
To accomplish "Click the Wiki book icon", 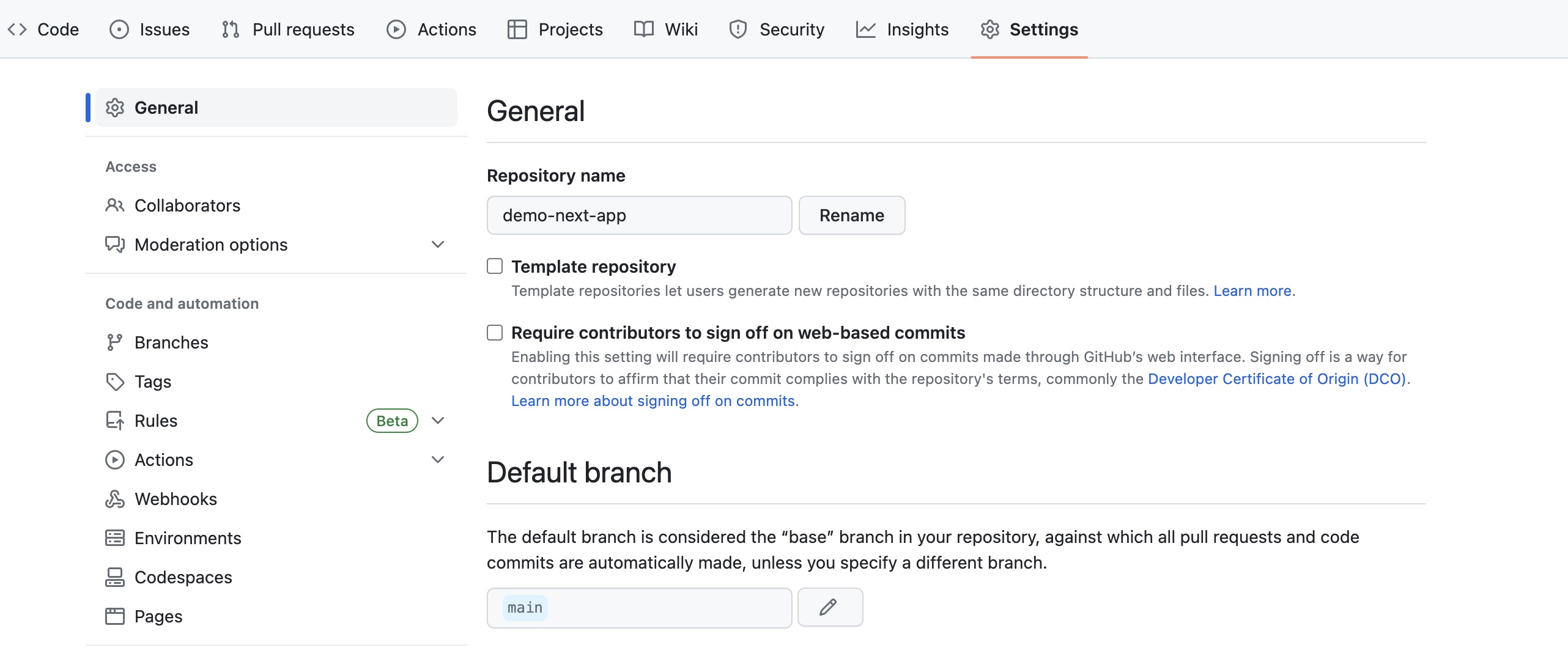I will point(644,29).
